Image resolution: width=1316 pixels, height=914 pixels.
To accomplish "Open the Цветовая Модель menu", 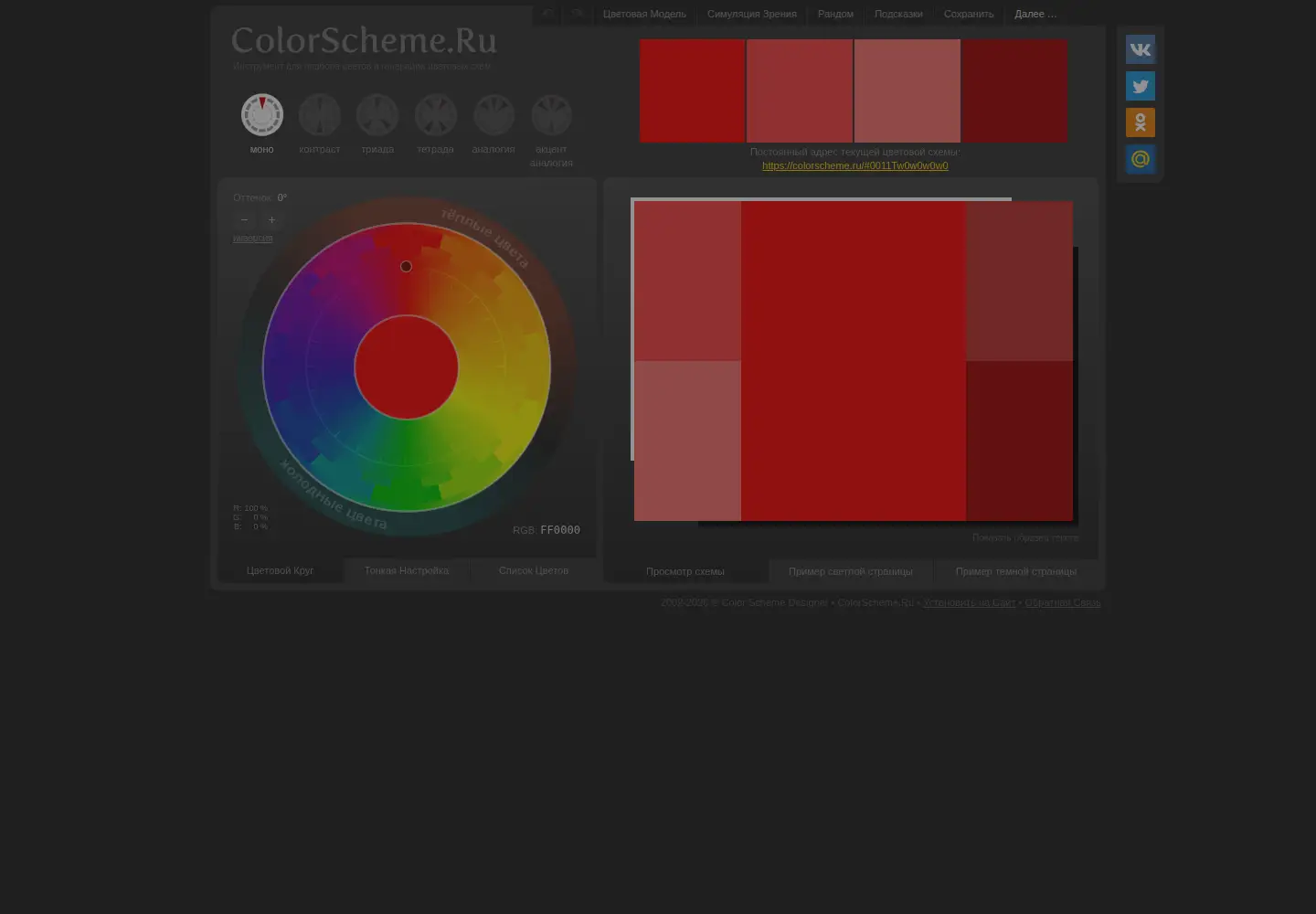I will [x=644, y=14].
